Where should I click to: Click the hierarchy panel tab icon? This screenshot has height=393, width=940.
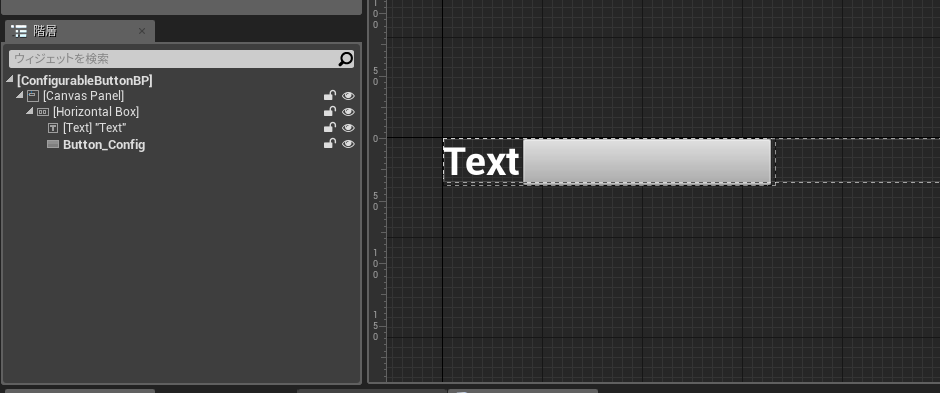(19, 31)
